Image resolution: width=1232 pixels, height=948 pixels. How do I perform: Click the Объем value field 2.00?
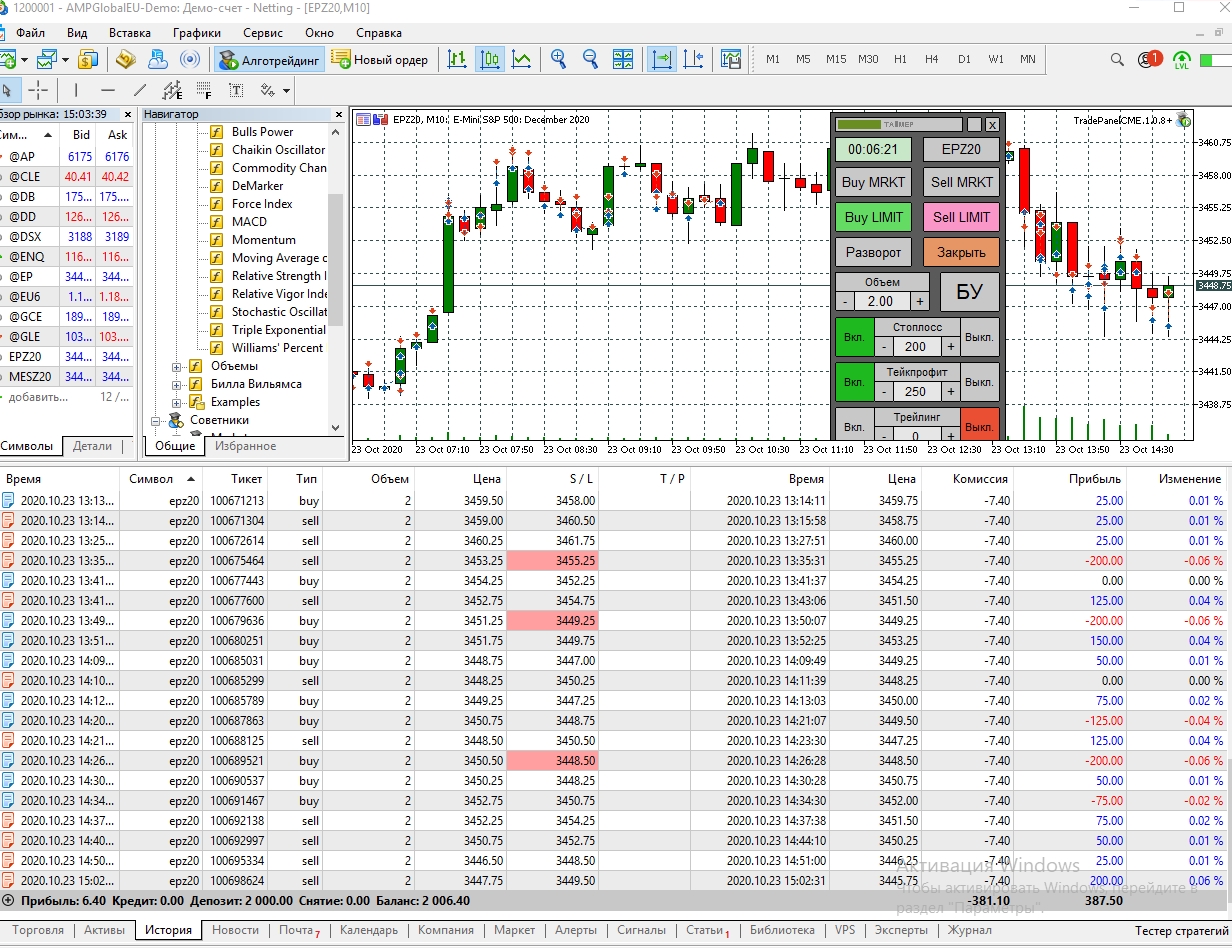[881, 301]
